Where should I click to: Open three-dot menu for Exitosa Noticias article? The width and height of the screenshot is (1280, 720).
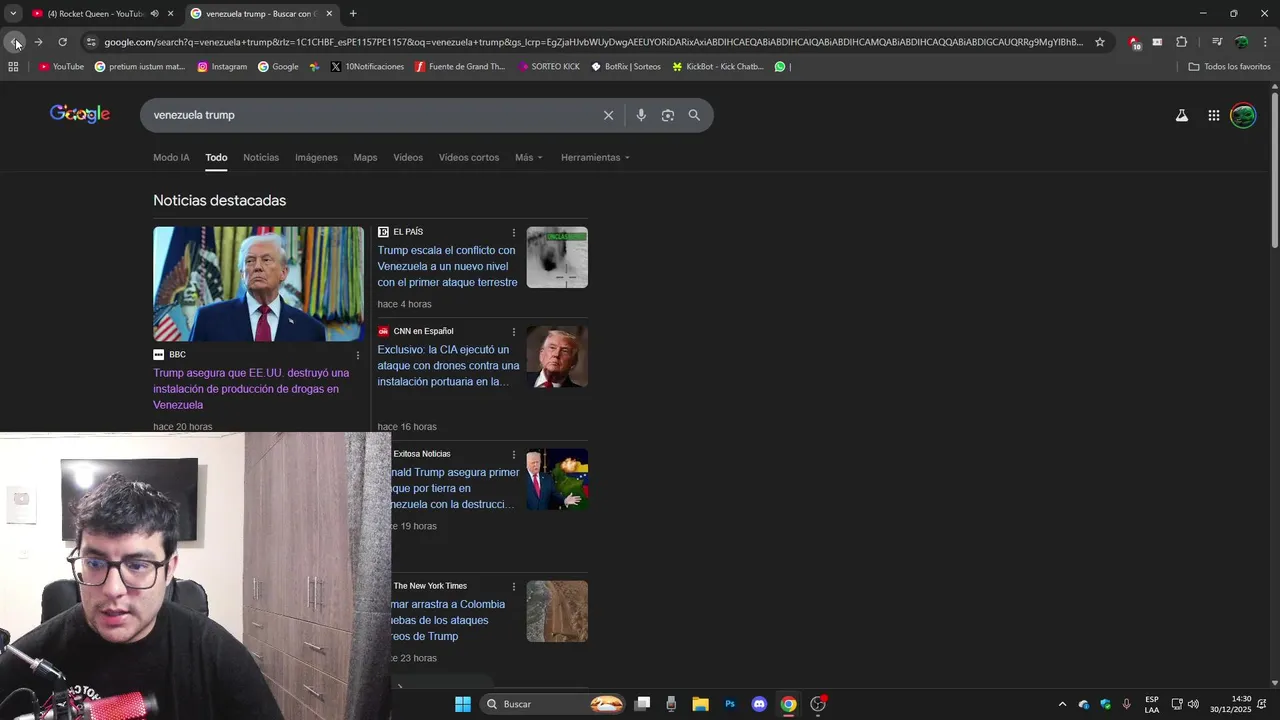pyautogui.click(x=514, y=454)
